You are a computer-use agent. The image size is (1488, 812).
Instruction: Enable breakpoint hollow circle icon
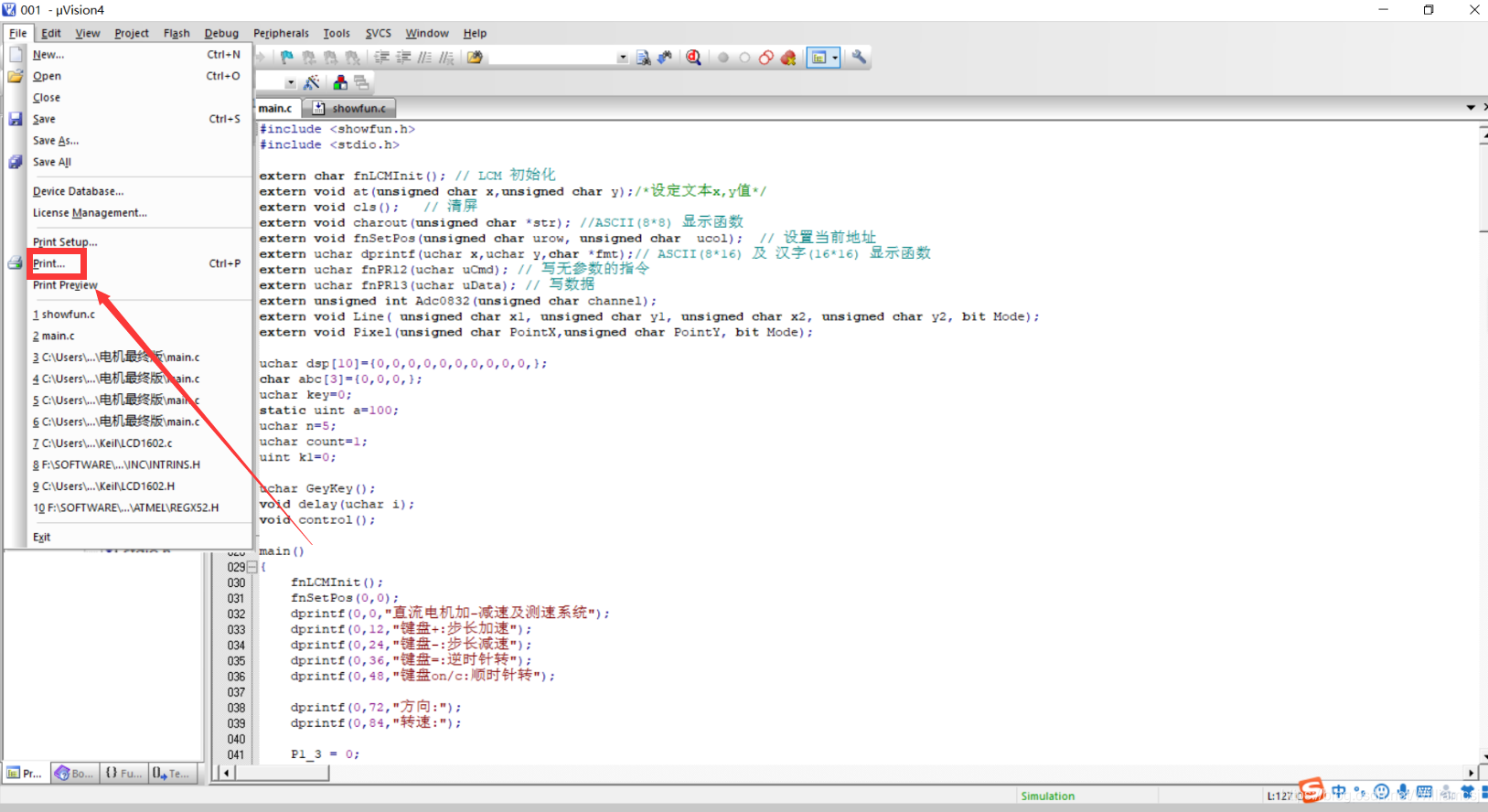(744, 58)
